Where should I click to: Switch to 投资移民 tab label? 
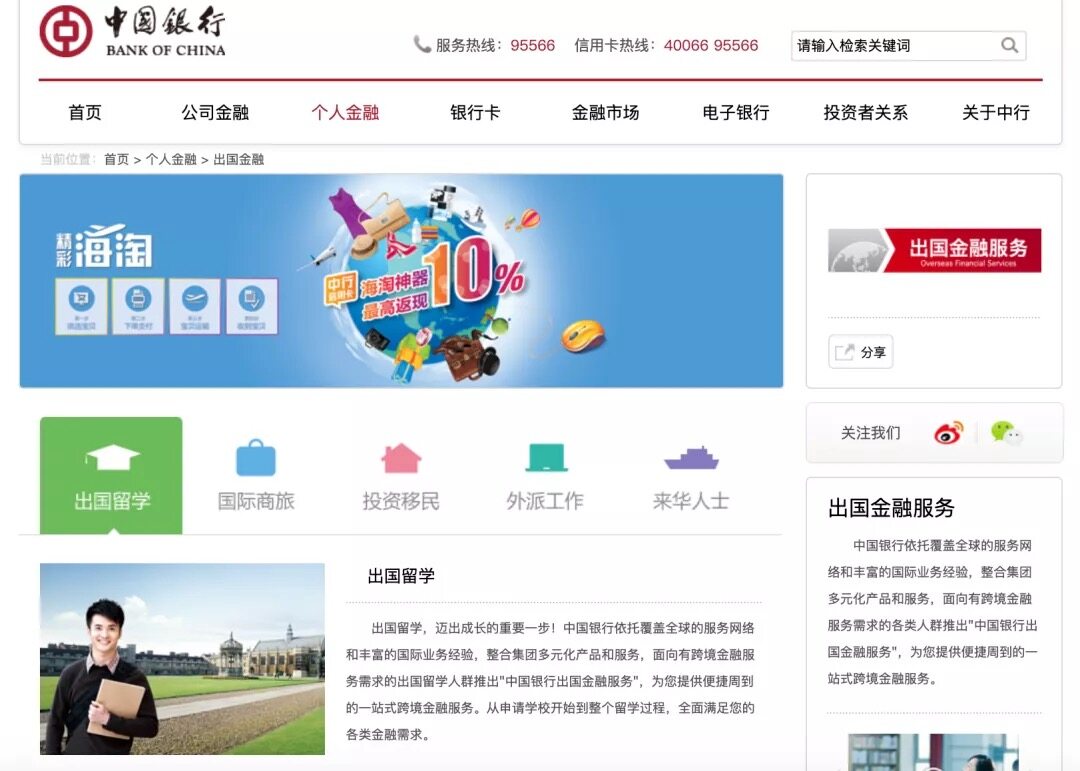[401, 501]
